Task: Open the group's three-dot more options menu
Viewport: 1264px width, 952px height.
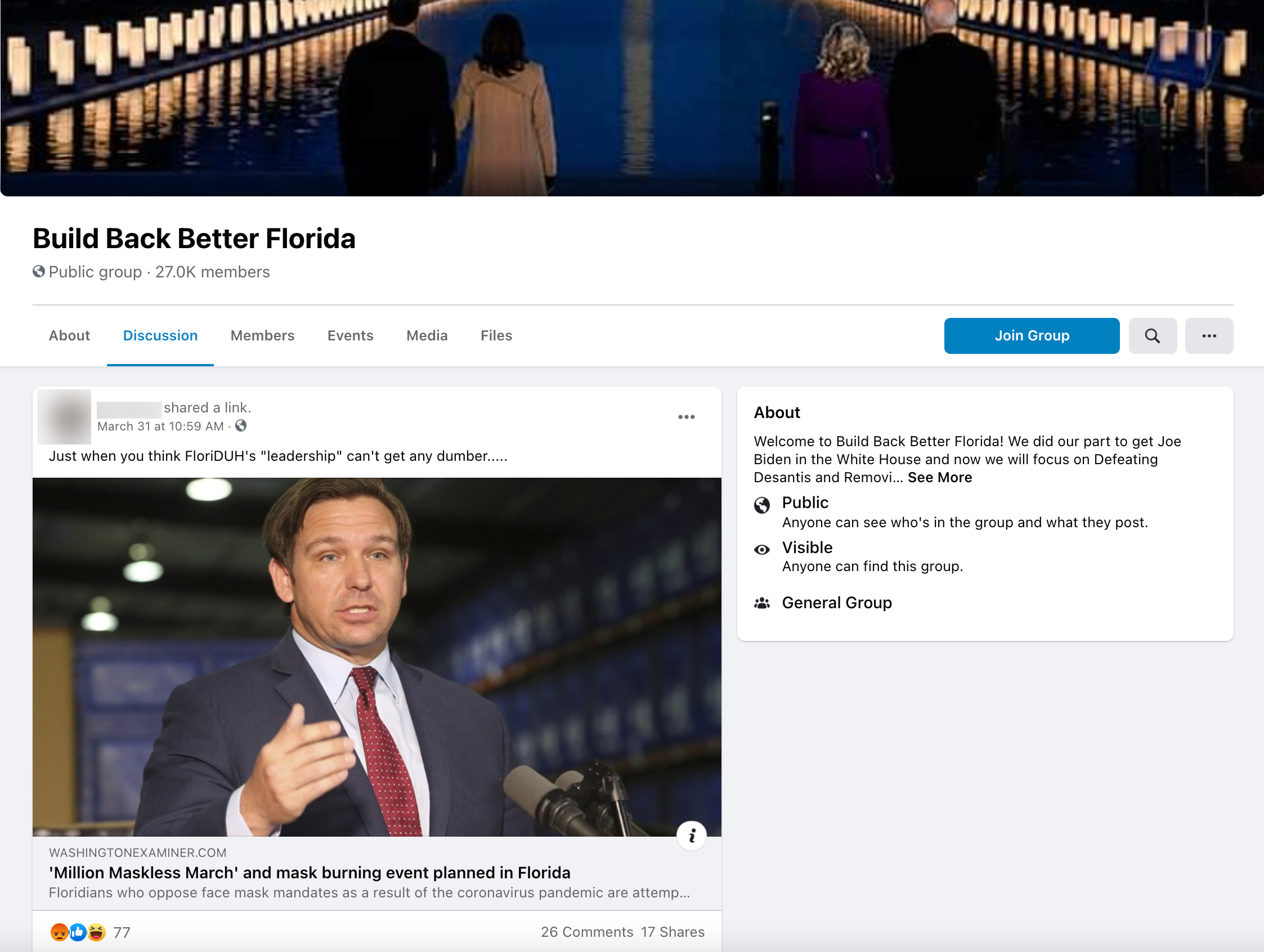Action: coord(1209,336)
